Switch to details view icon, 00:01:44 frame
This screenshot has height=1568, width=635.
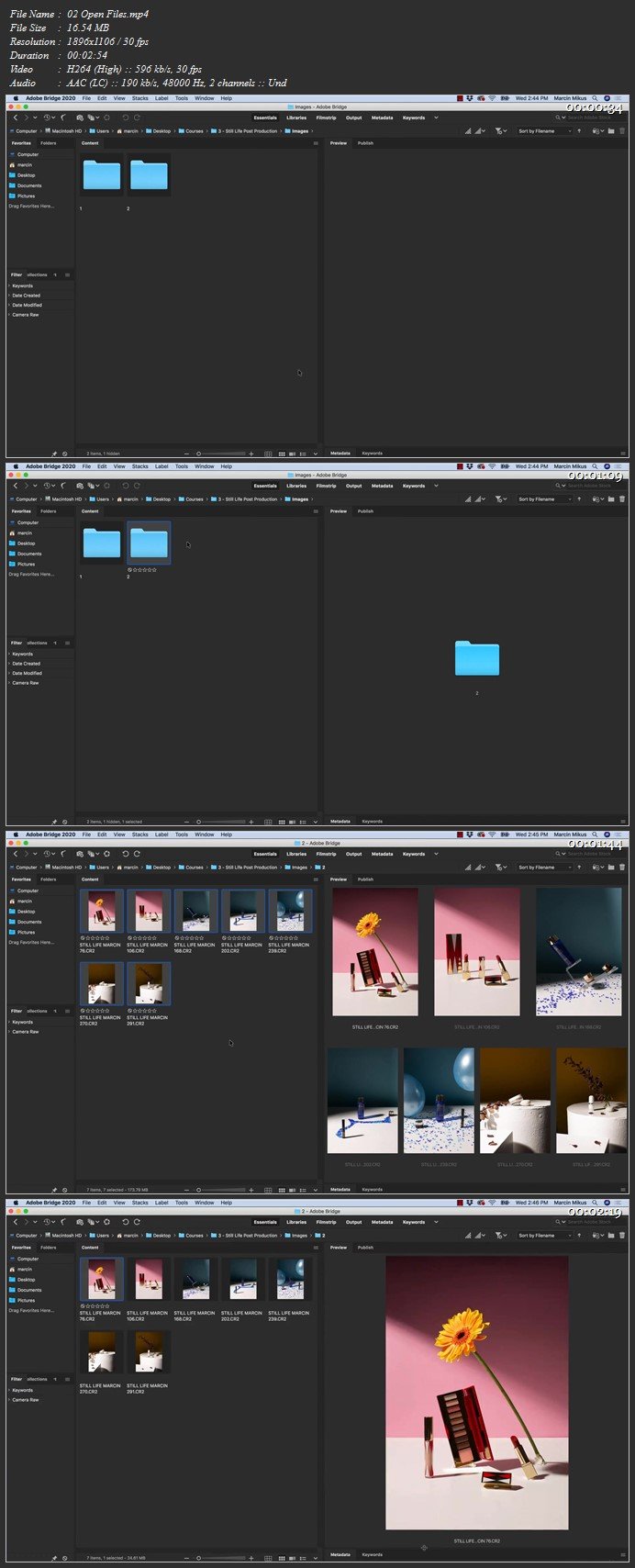tap(292, 1190)
